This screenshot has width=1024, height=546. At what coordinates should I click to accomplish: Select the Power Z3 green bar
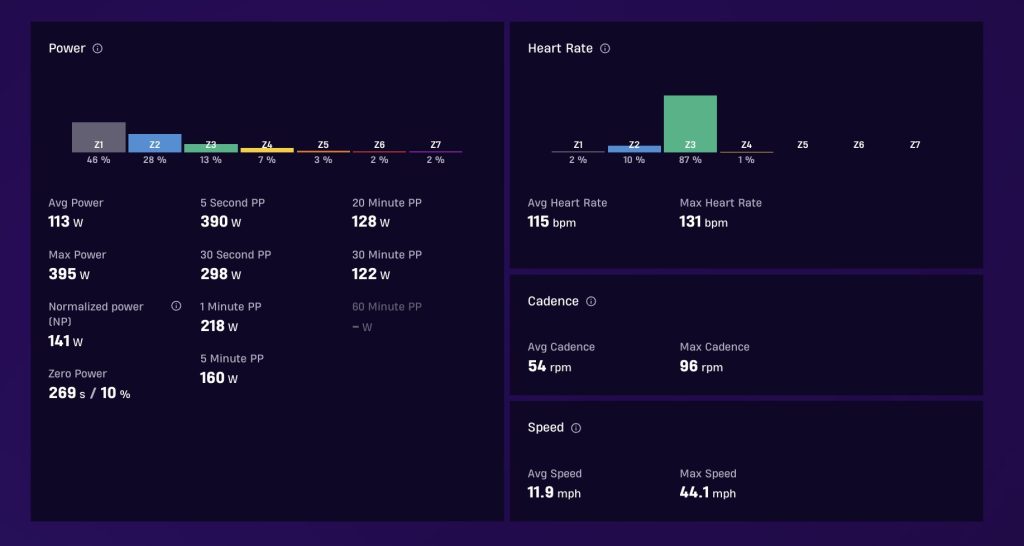pyautogui.click(x=211, y=148)
